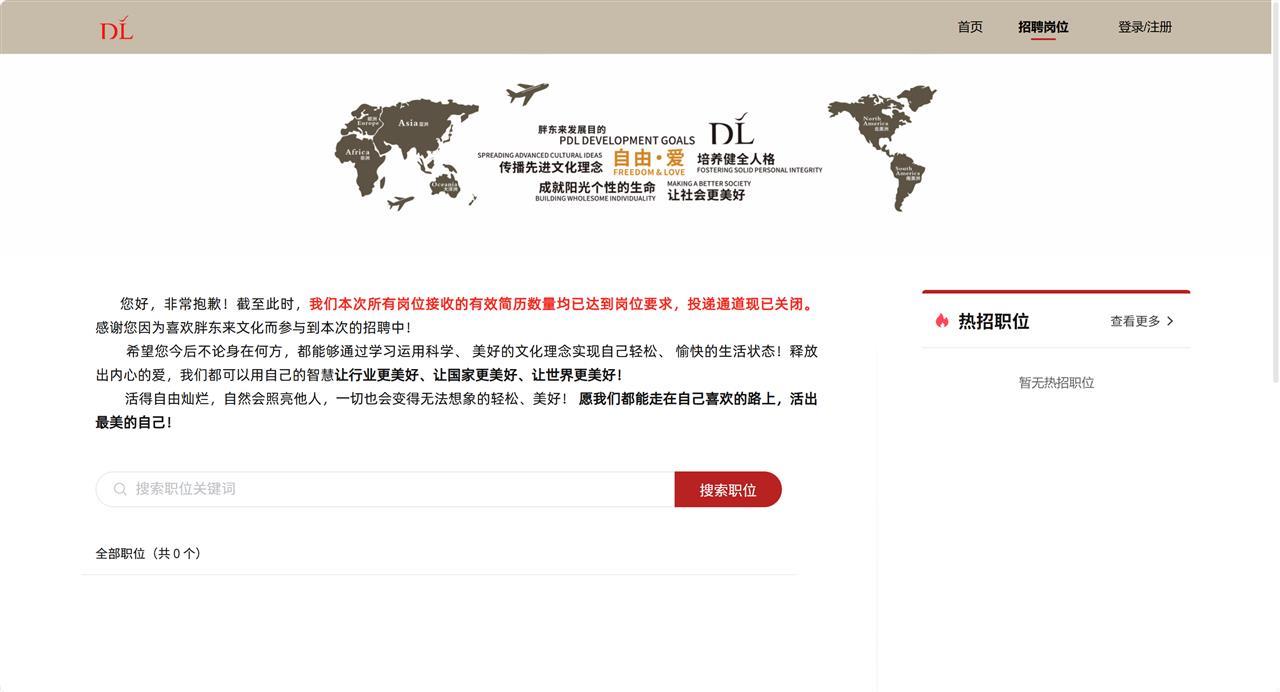Click the Africa continent on the map

(x=357, y=153)
